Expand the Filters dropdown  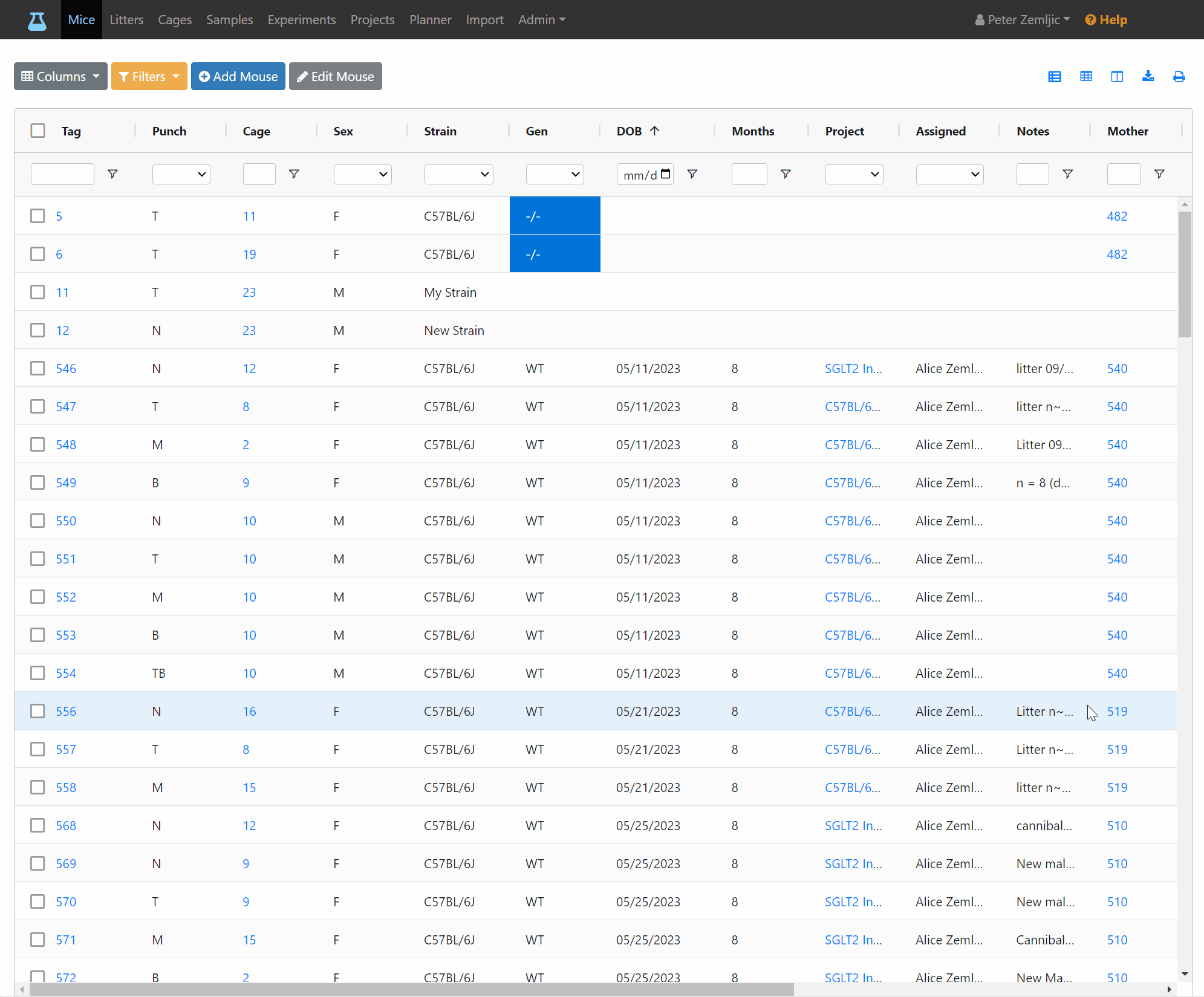tap(149, 76)
